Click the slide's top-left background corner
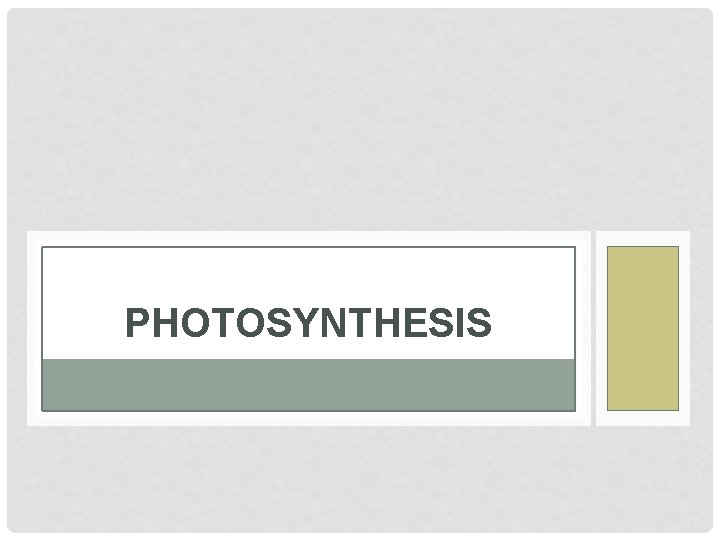This screenshot has width=720, height=540. click(x=20, y=22)
